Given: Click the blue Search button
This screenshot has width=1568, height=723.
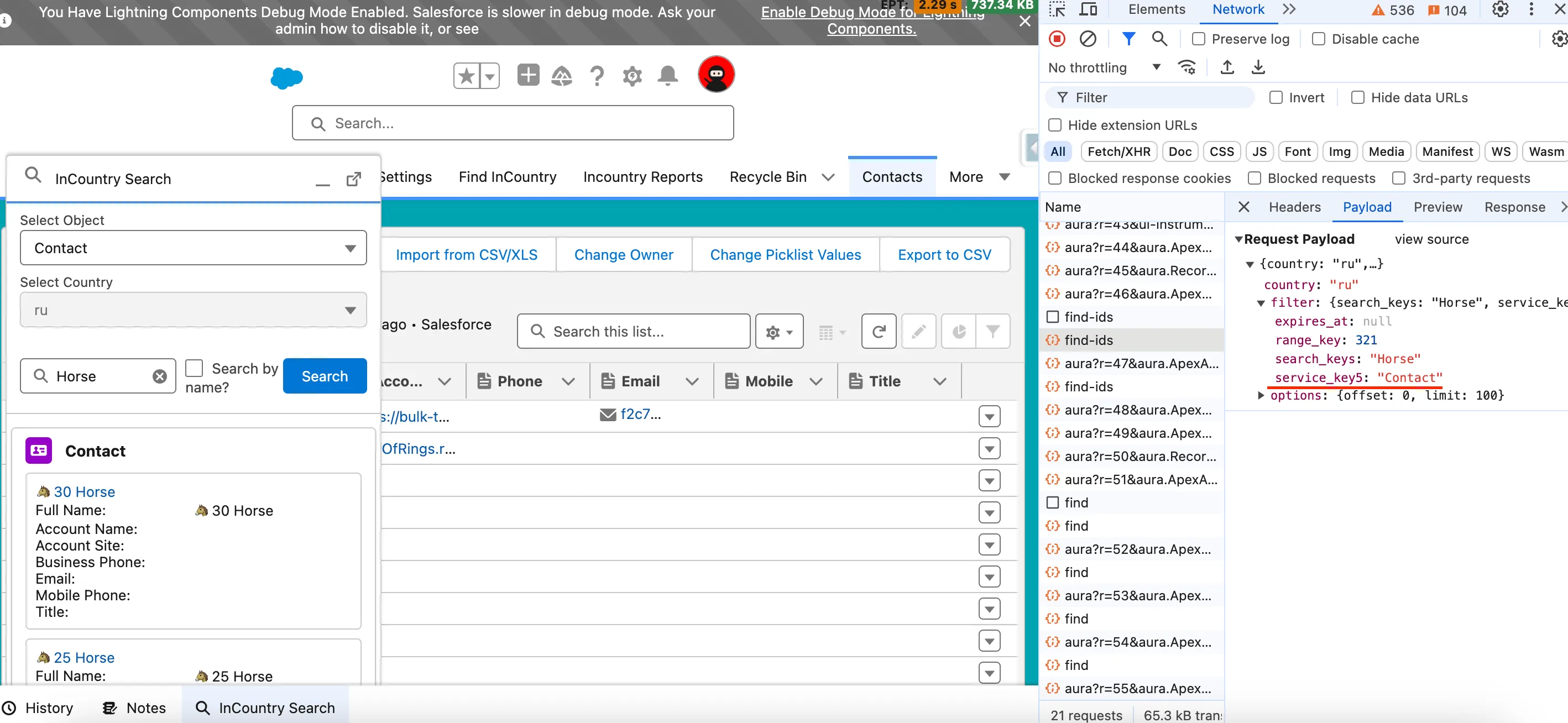Looking at the screenshot, I should pyautogui.click(x=325, y=376).
